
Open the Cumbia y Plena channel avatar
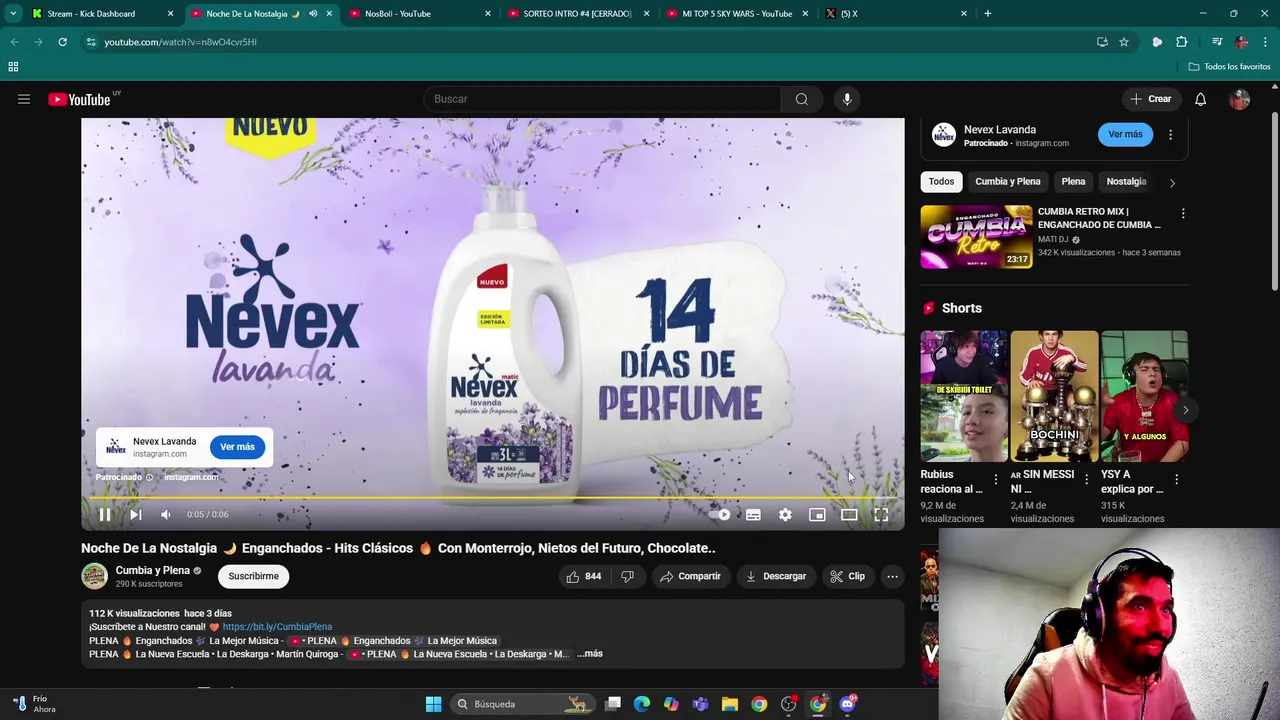pos(94,576)
